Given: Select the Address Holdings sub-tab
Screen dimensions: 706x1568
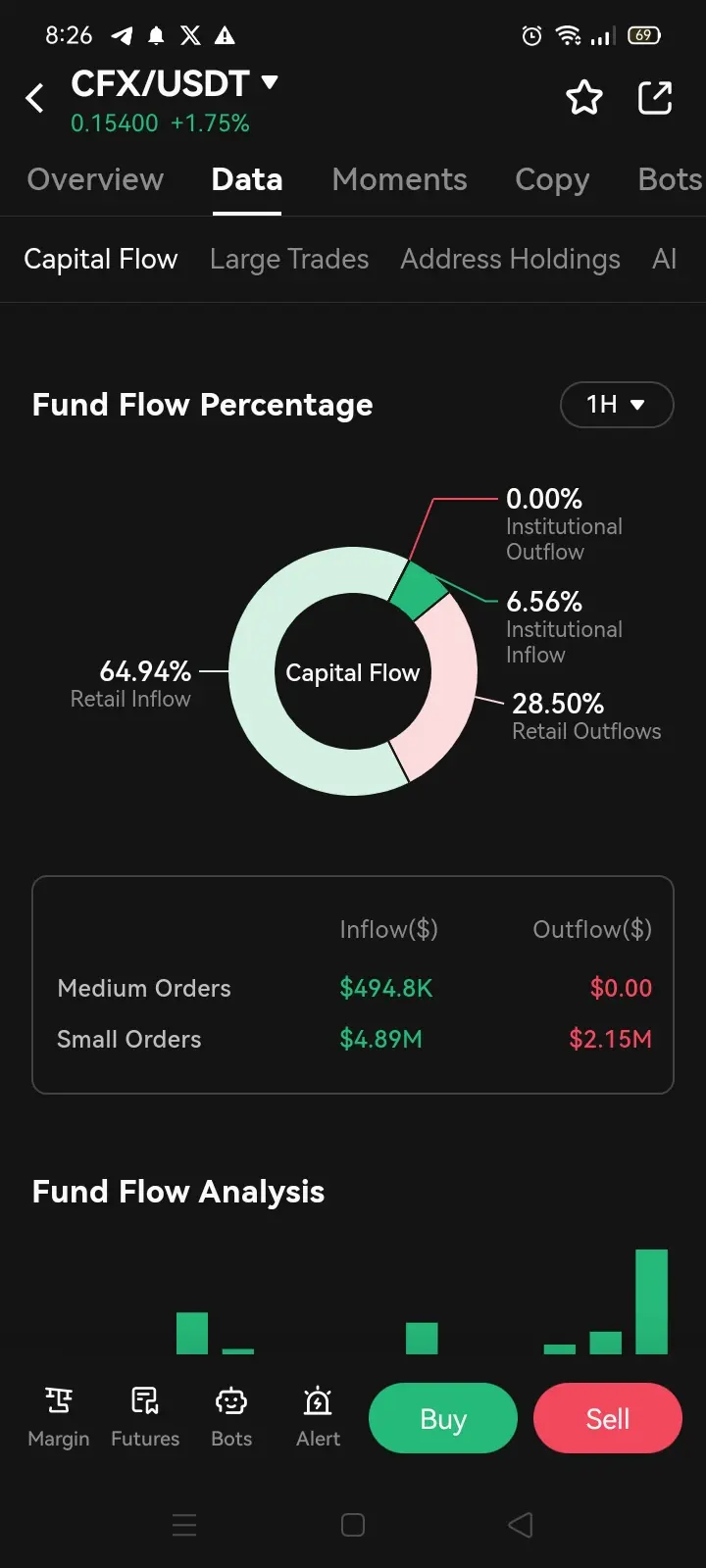Looking at the screenshot, I should pyautogui.click(x=510, y=259).
